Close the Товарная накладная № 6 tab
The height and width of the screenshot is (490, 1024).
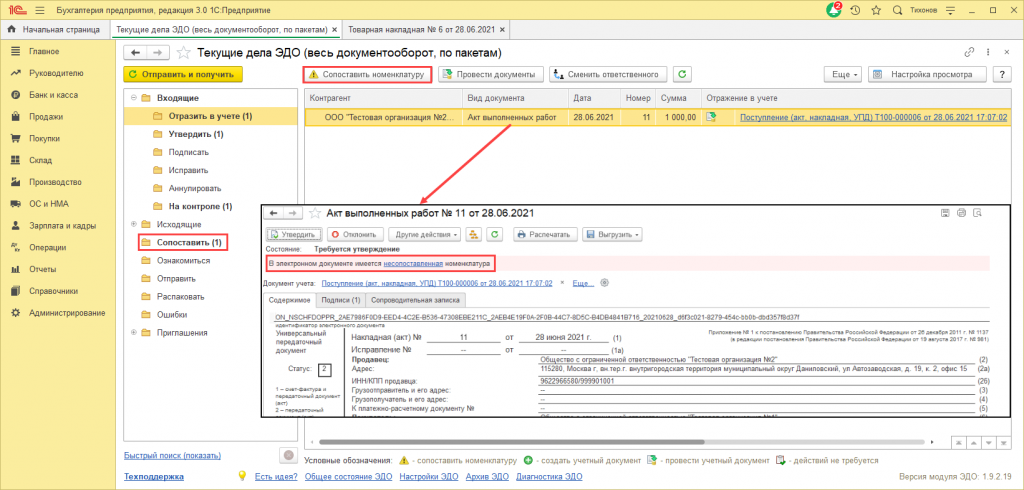(501, 29)
